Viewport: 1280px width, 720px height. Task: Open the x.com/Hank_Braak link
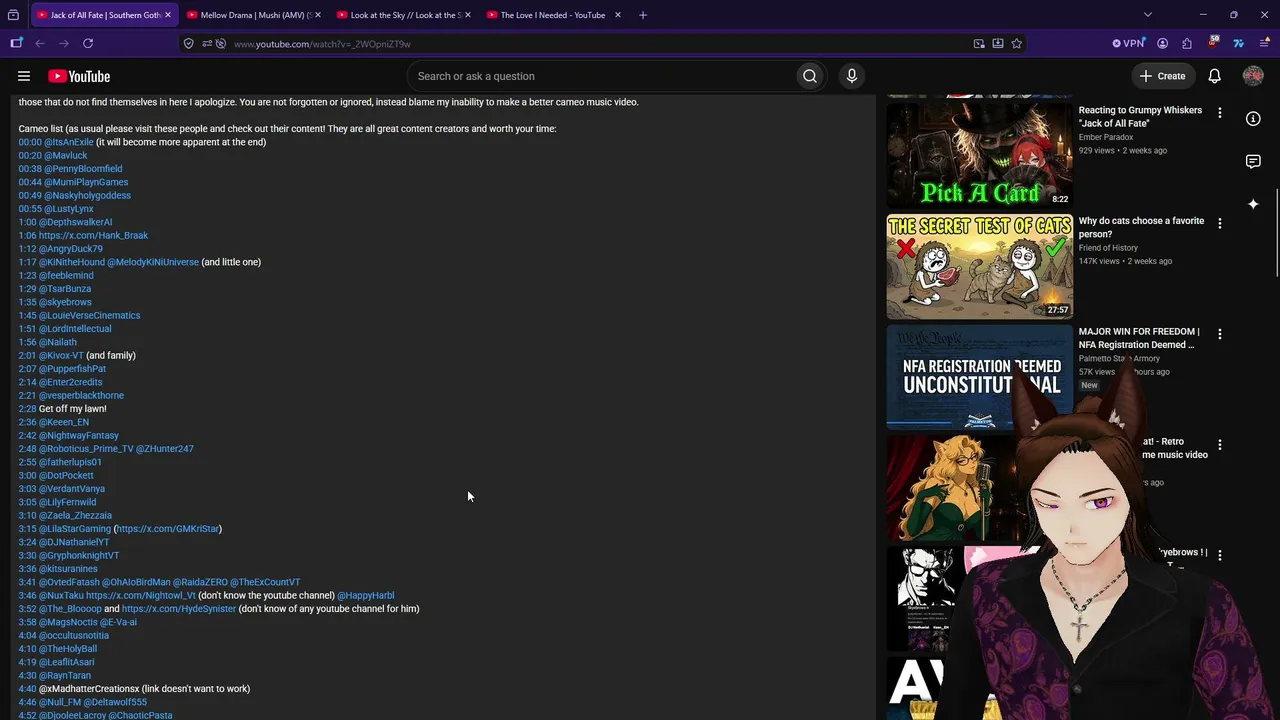pos(93,235)
